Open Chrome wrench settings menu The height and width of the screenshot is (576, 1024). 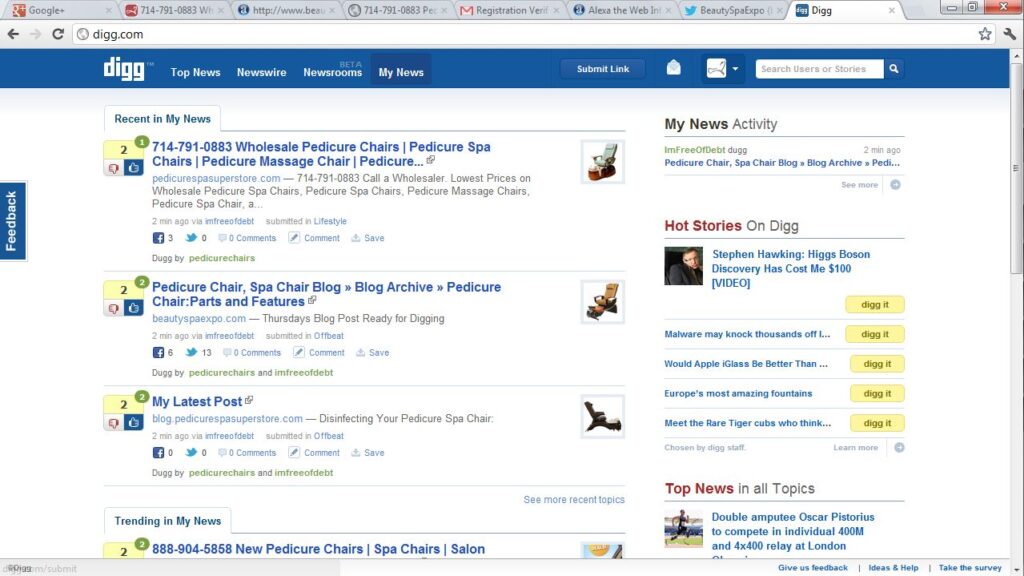pyautogui.click(x=1010, y=34)
